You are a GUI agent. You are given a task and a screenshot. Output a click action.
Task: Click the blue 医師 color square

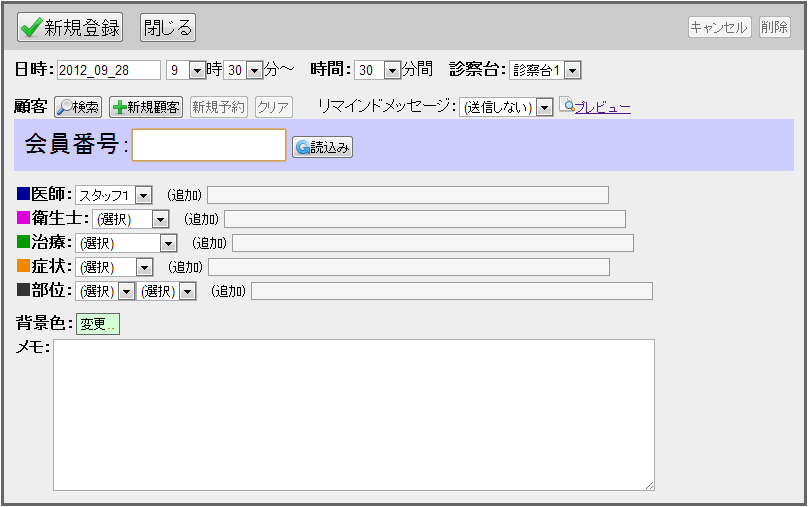[23, 194]
